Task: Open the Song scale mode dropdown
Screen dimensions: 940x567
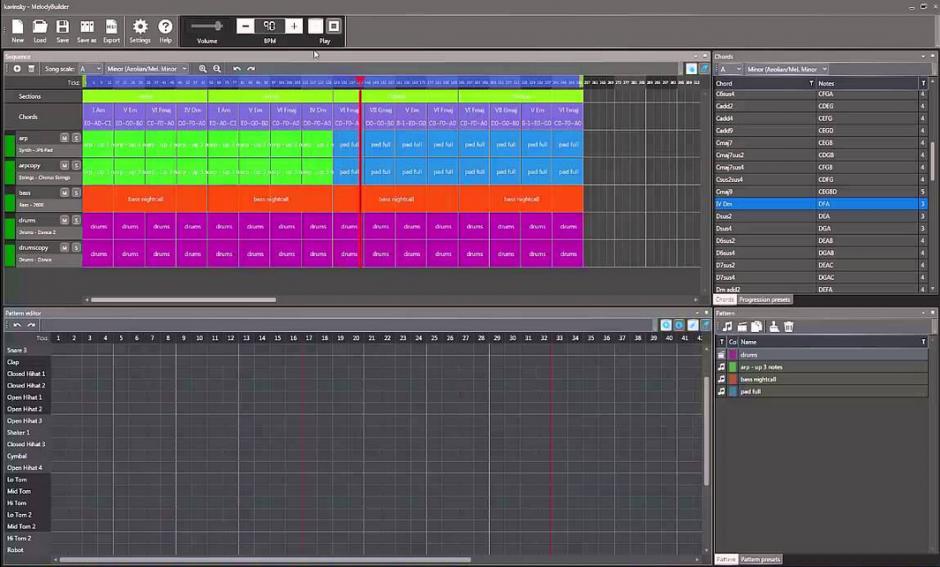Action: coord(147,69)
